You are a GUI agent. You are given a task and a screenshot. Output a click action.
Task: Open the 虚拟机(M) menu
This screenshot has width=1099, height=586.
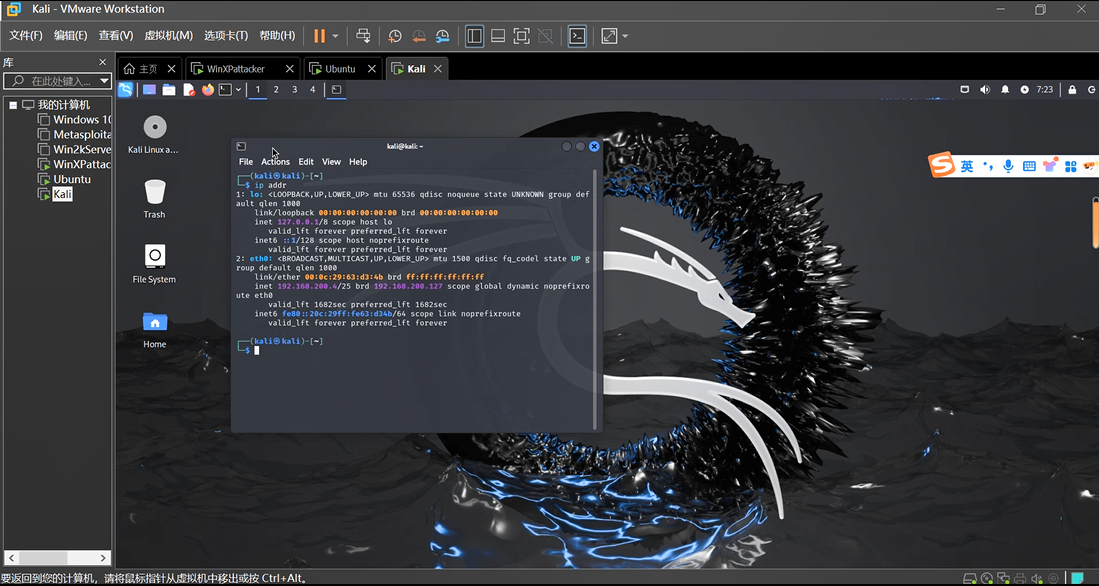168,35
